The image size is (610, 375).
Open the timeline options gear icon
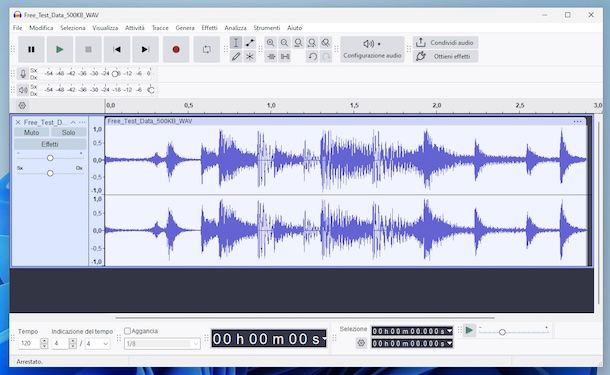pyautogui.click(x=22, y=105)
